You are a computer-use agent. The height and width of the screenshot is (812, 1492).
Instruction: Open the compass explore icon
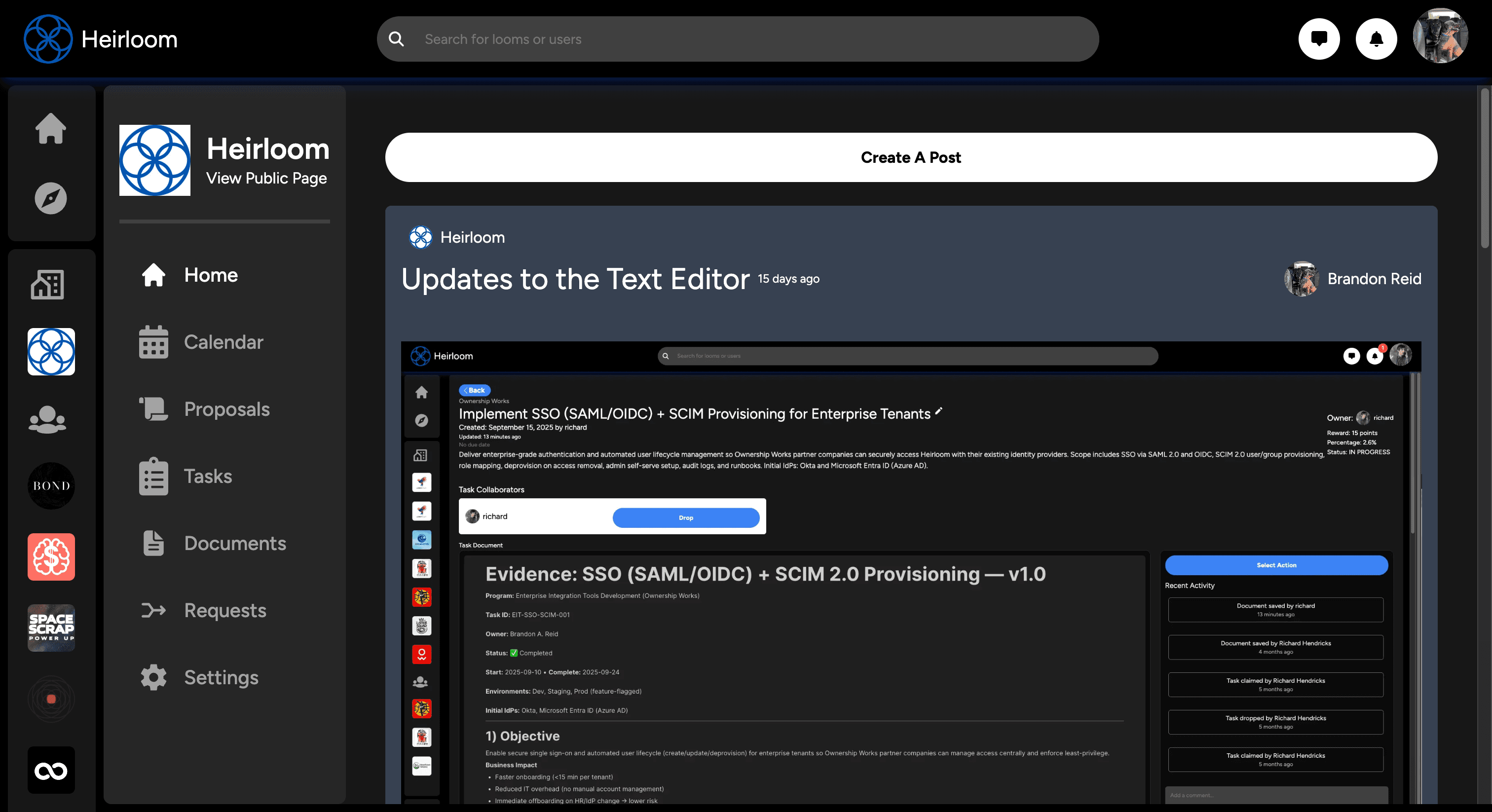pyautogui.click(x=51, y=199)
